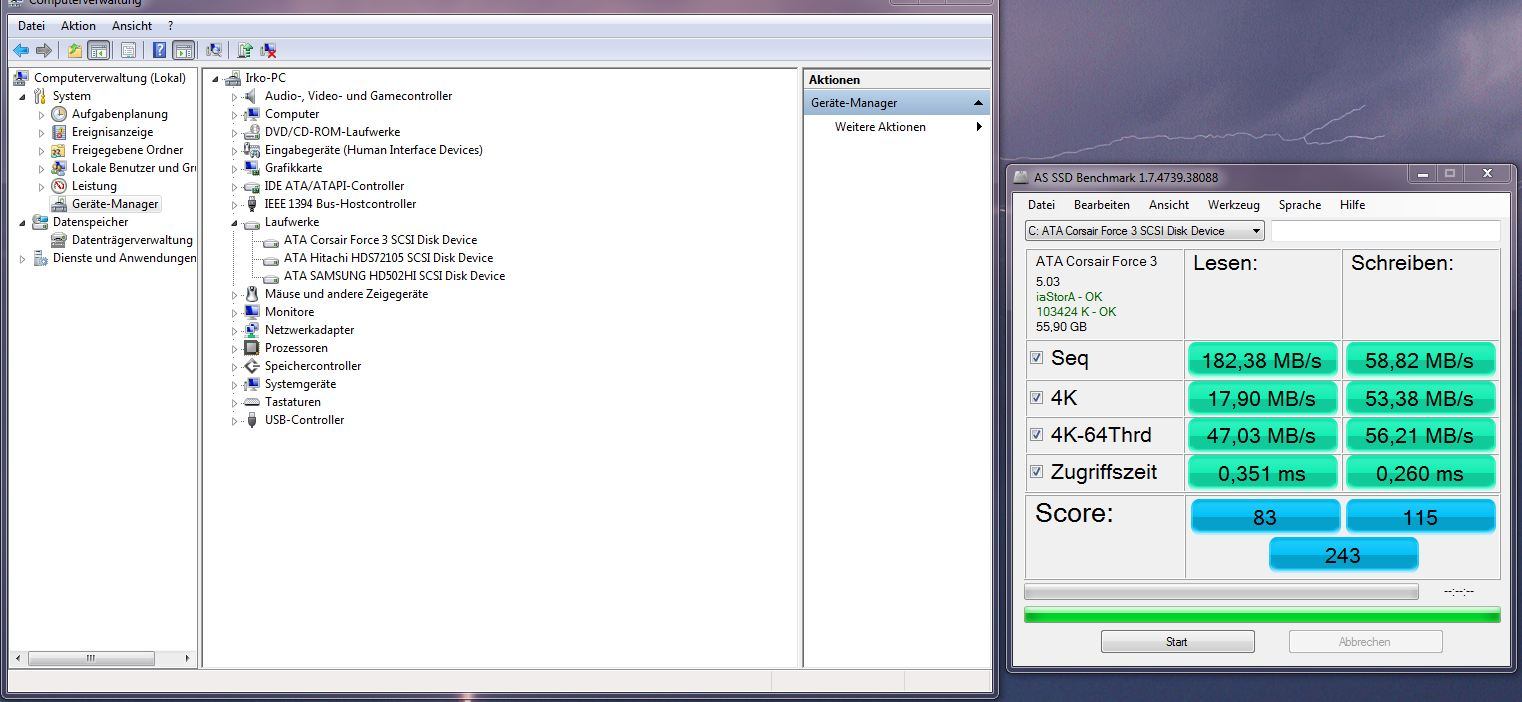
Task: Open the Hilfe menu in AS SSD
Action: click(1352, 204)
